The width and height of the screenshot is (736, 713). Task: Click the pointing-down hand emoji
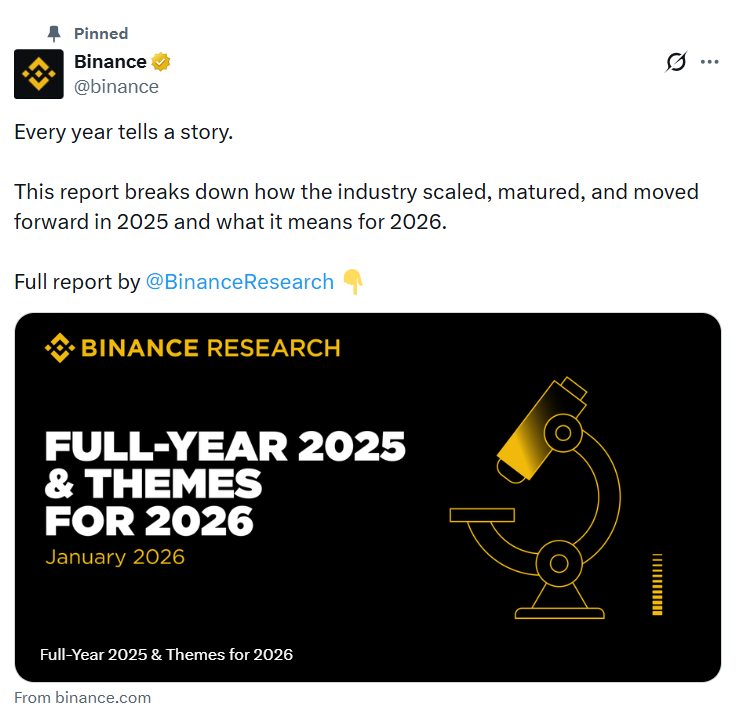click(353, 282)
